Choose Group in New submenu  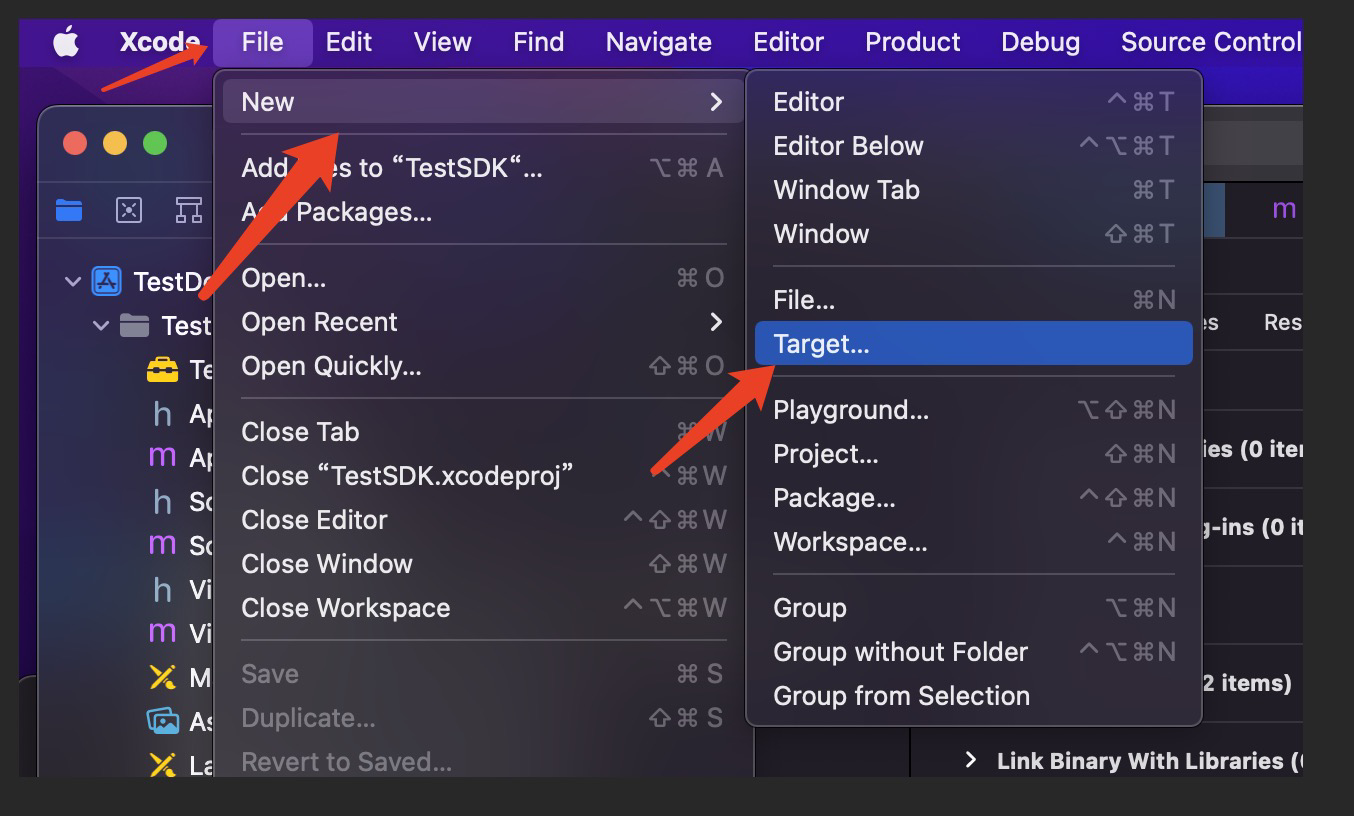(x=974, y=608)
